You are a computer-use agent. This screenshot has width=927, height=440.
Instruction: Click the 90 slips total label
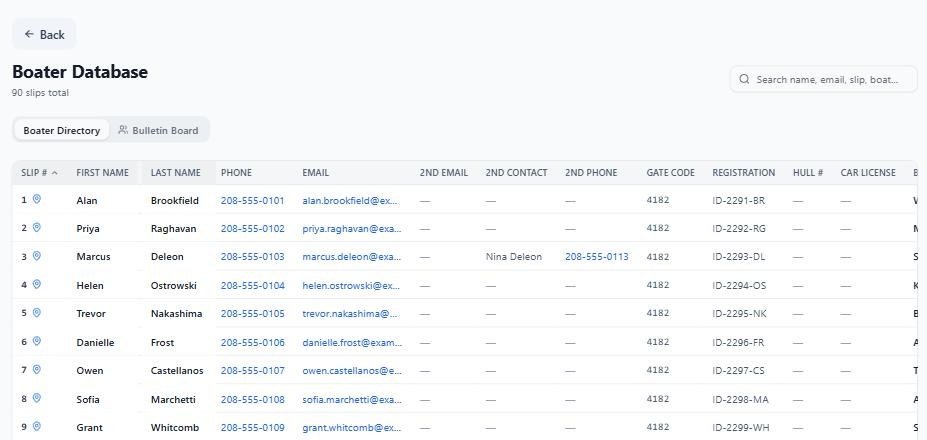[40, 93]
